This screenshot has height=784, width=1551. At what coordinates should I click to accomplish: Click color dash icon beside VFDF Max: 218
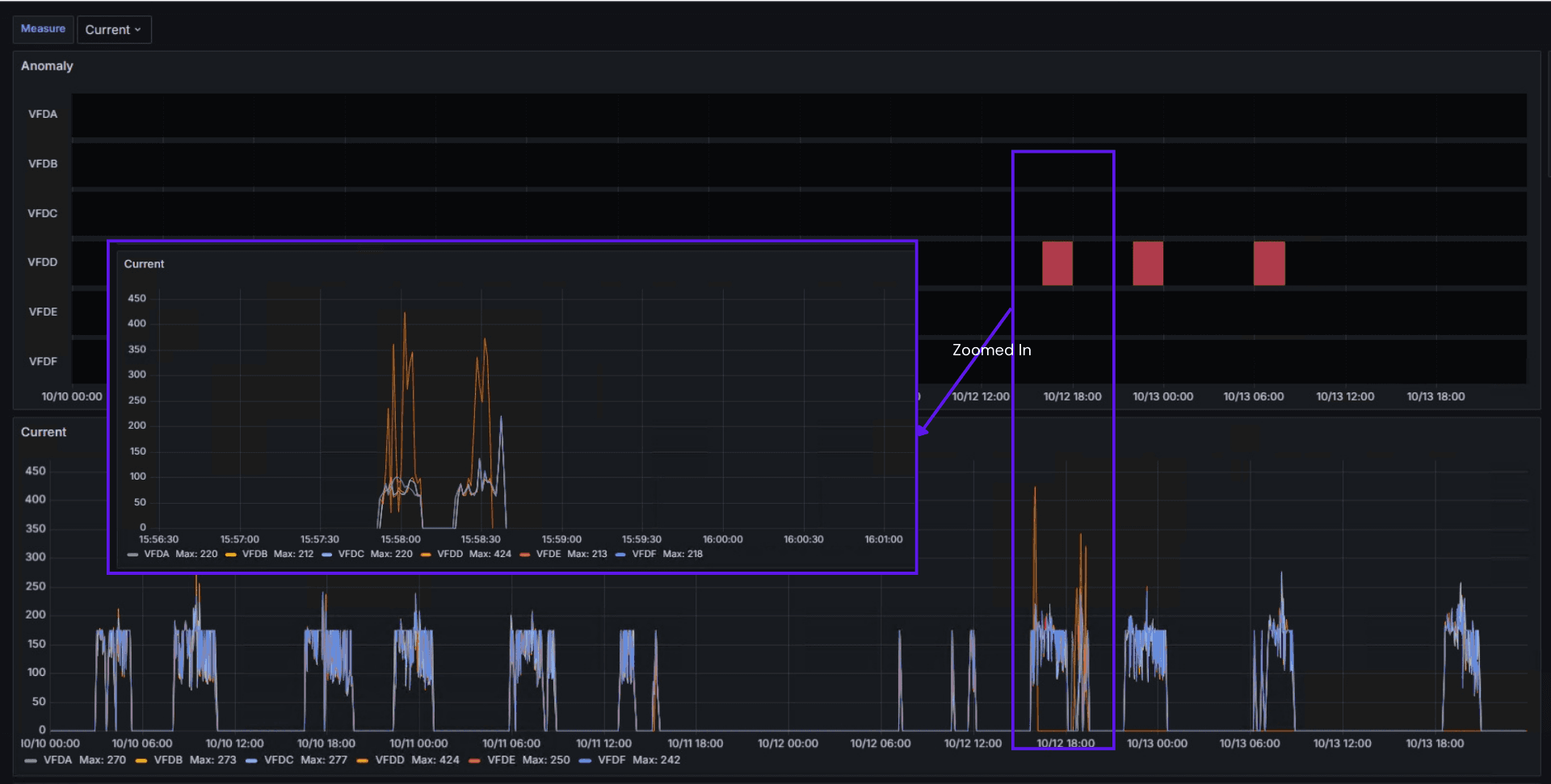pos(620,555)
